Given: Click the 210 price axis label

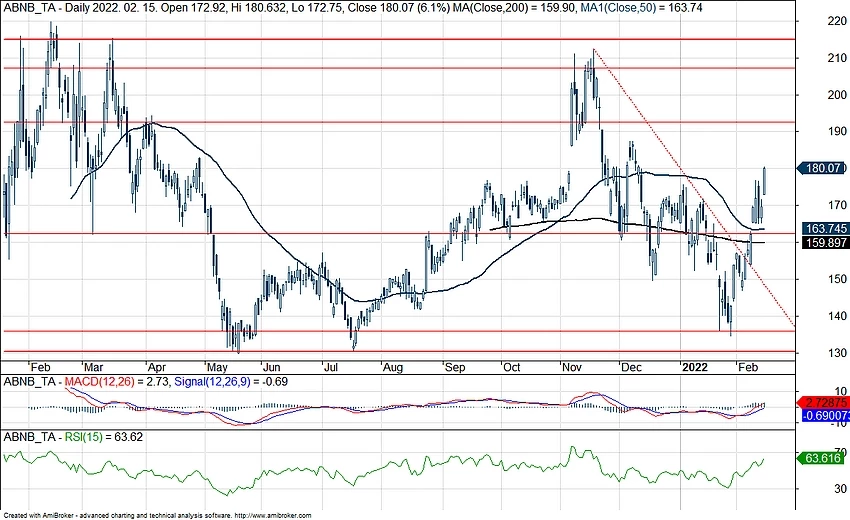Looking at the screenshot, I should tap(838, 58).
